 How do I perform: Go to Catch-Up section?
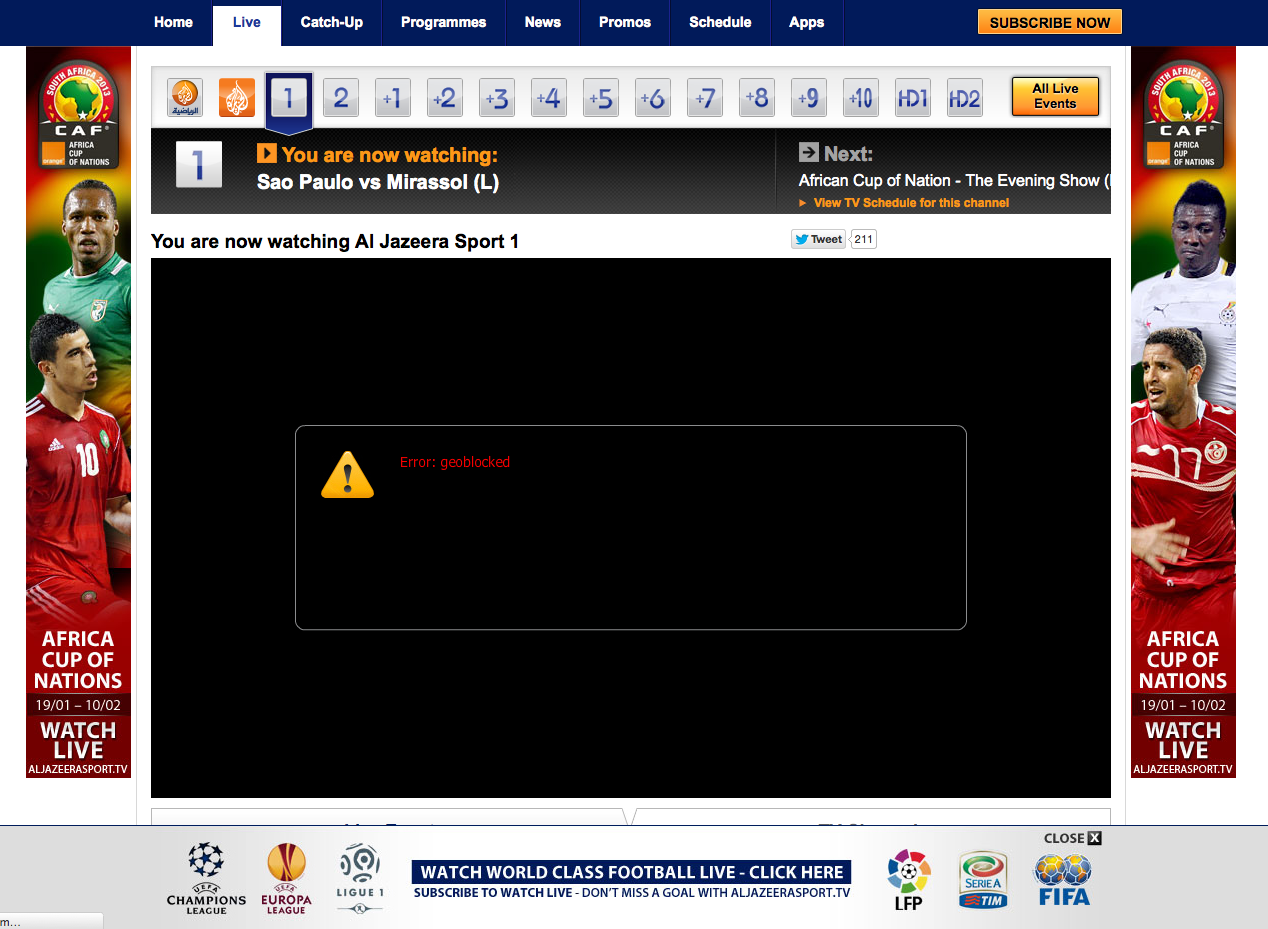click(332, 23)
